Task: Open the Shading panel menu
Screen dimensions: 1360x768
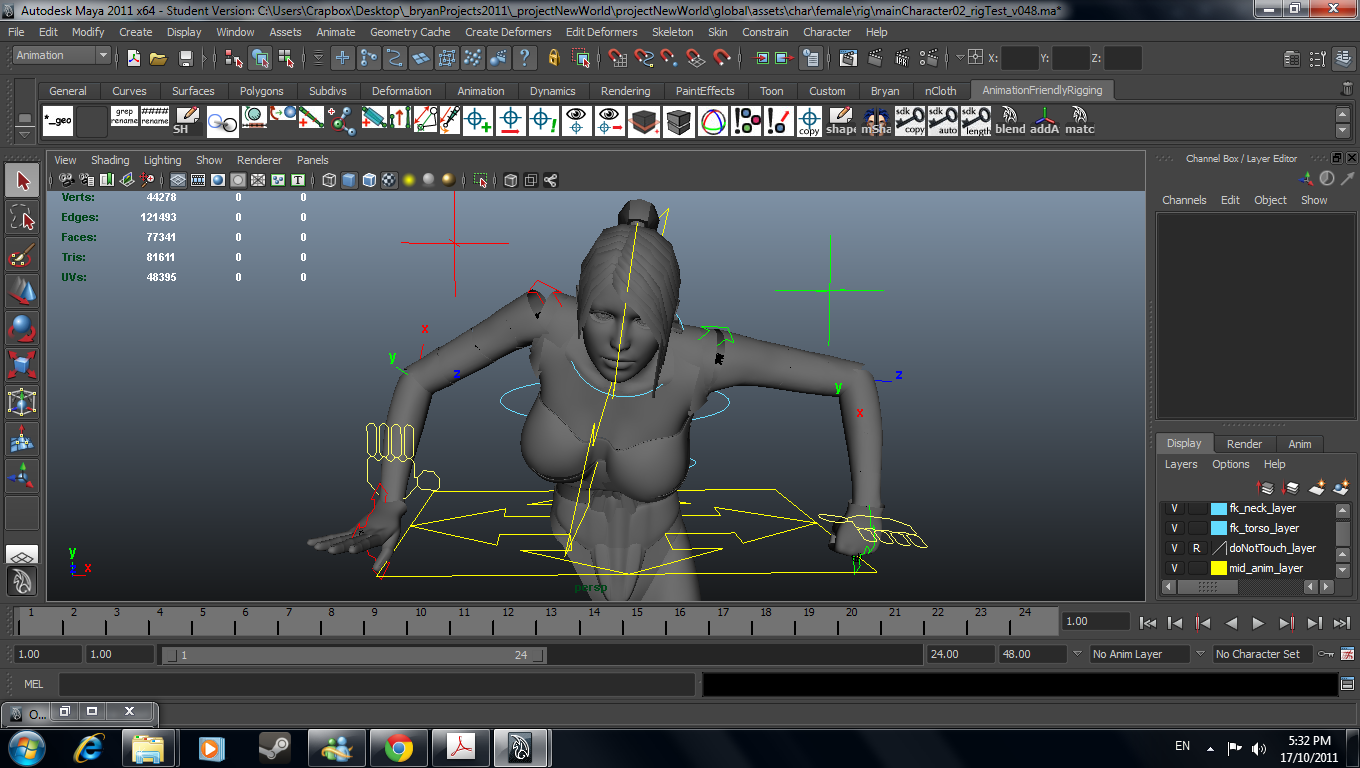Action: (x=110, y=160)
